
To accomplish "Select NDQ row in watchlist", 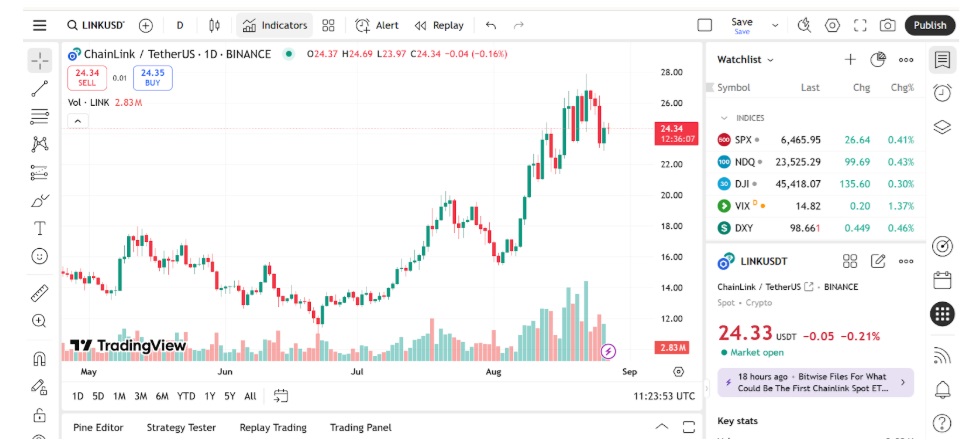I will (x=815, y=162).
